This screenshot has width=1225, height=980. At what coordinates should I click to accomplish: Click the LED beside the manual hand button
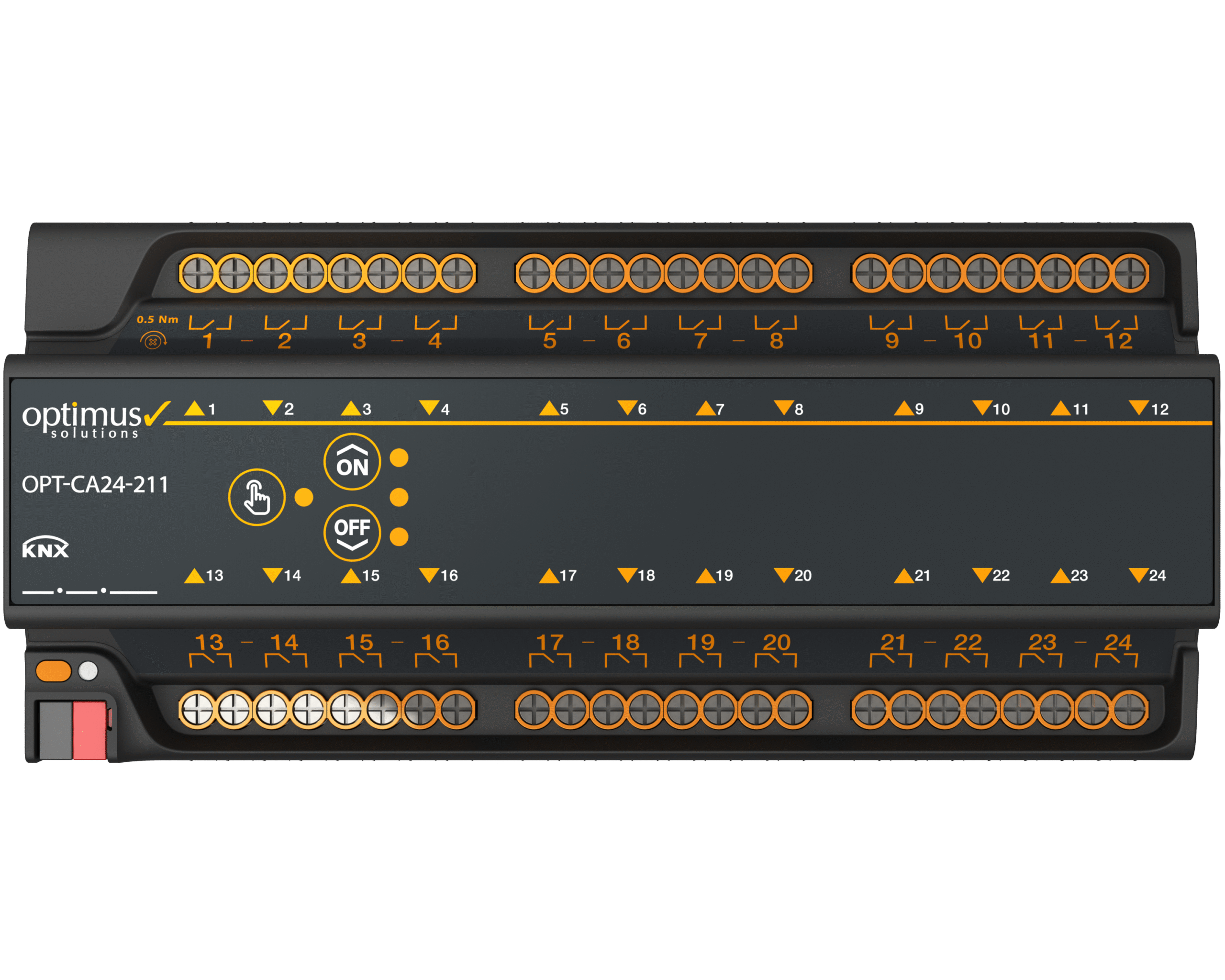[x=304, y=497]
